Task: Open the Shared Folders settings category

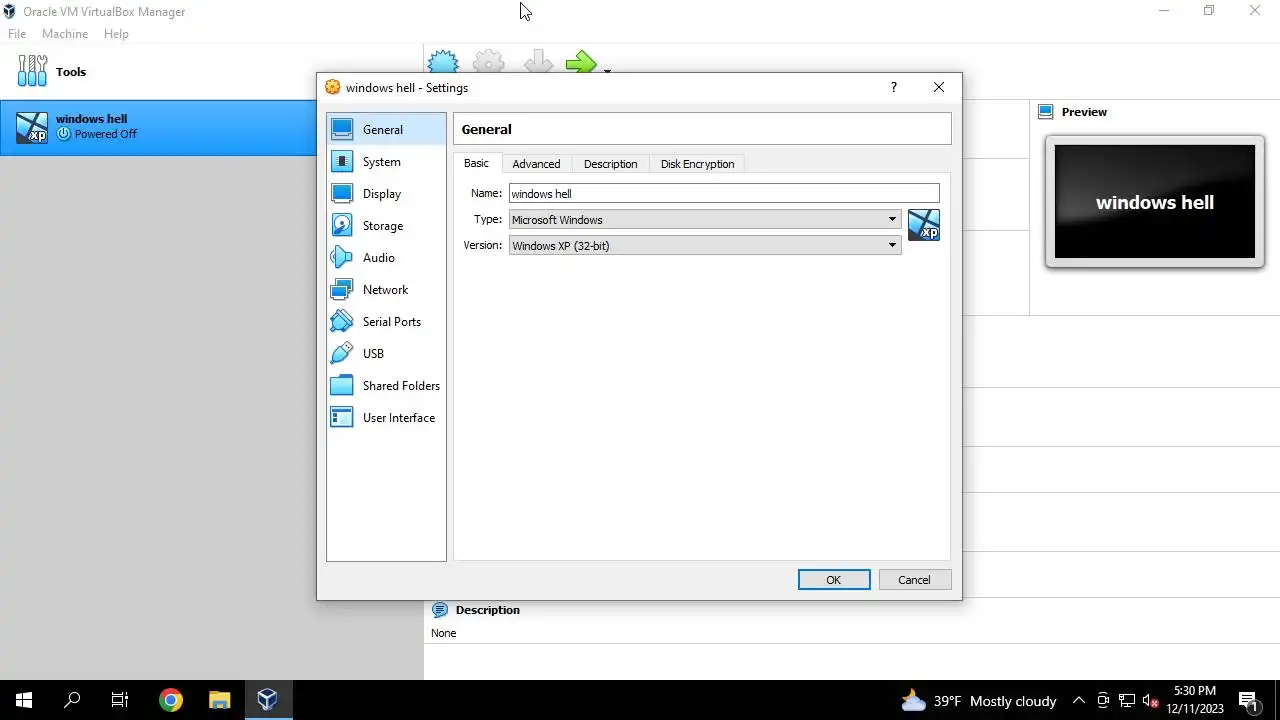Action: (x=386, y=385)
